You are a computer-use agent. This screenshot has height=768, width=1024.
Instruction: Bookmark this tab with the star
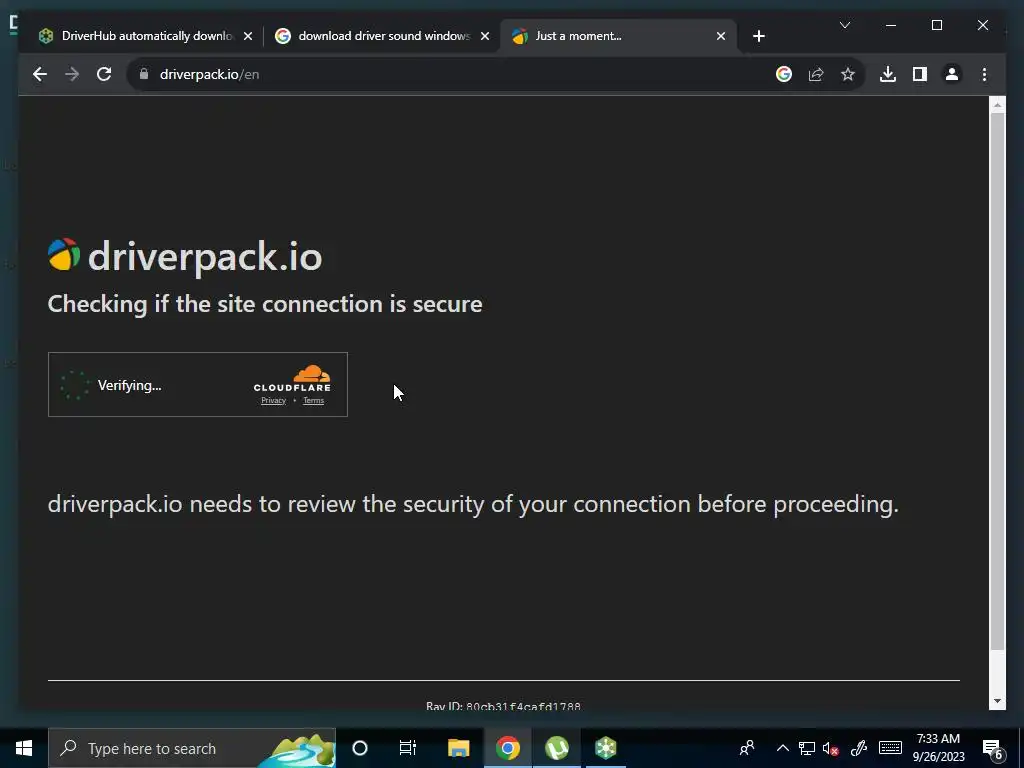(x=848, y=74)
